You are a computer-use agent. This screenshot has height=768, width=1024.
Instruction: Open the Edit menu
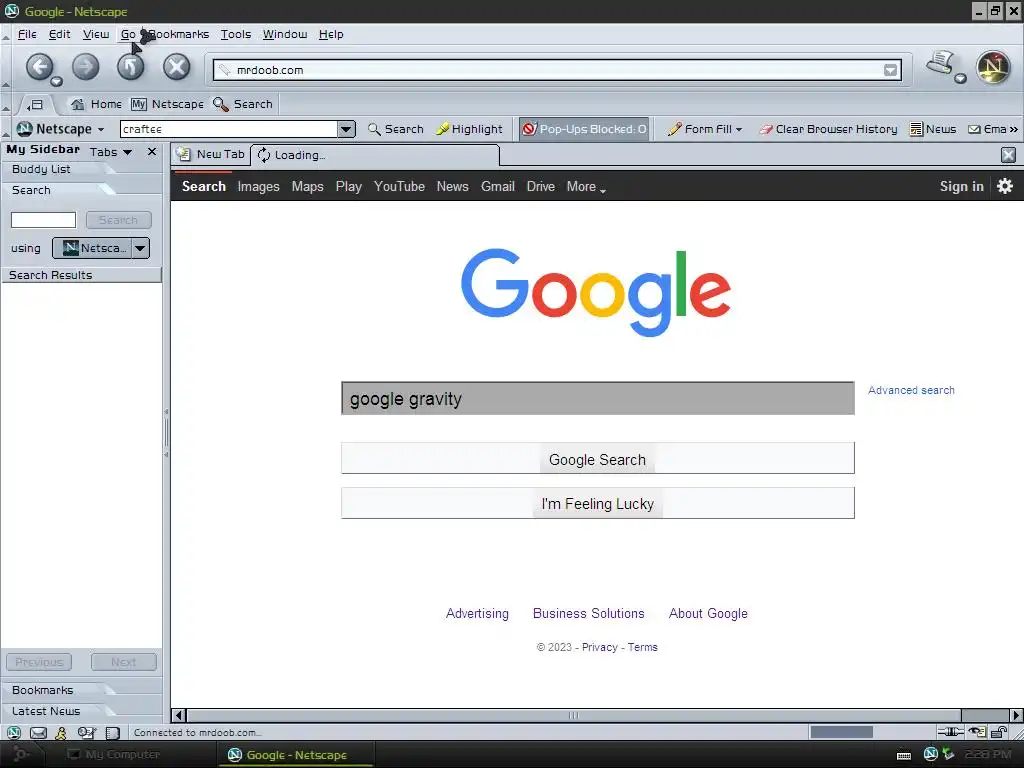pyautogui.click(x=59, y=34)
